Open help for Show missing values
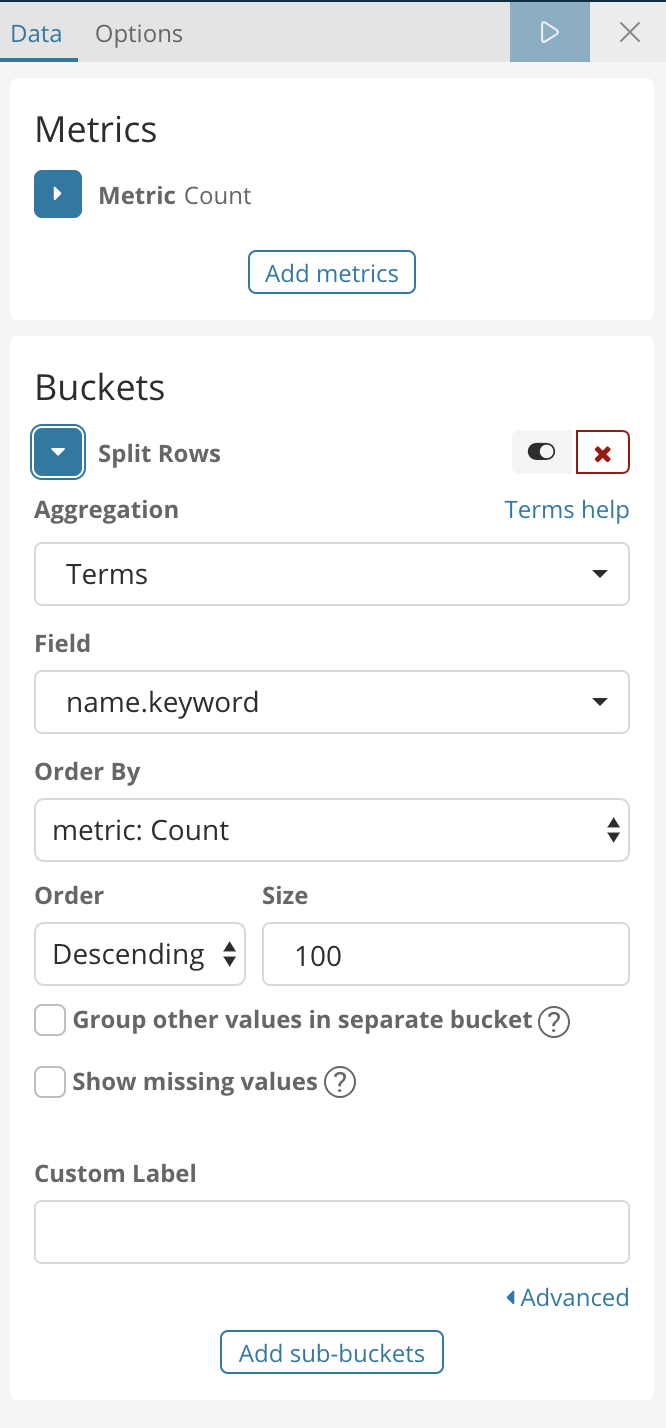Image resolution: width=666 pixels, height=1428 pixels. click(x=340, y=1082)
